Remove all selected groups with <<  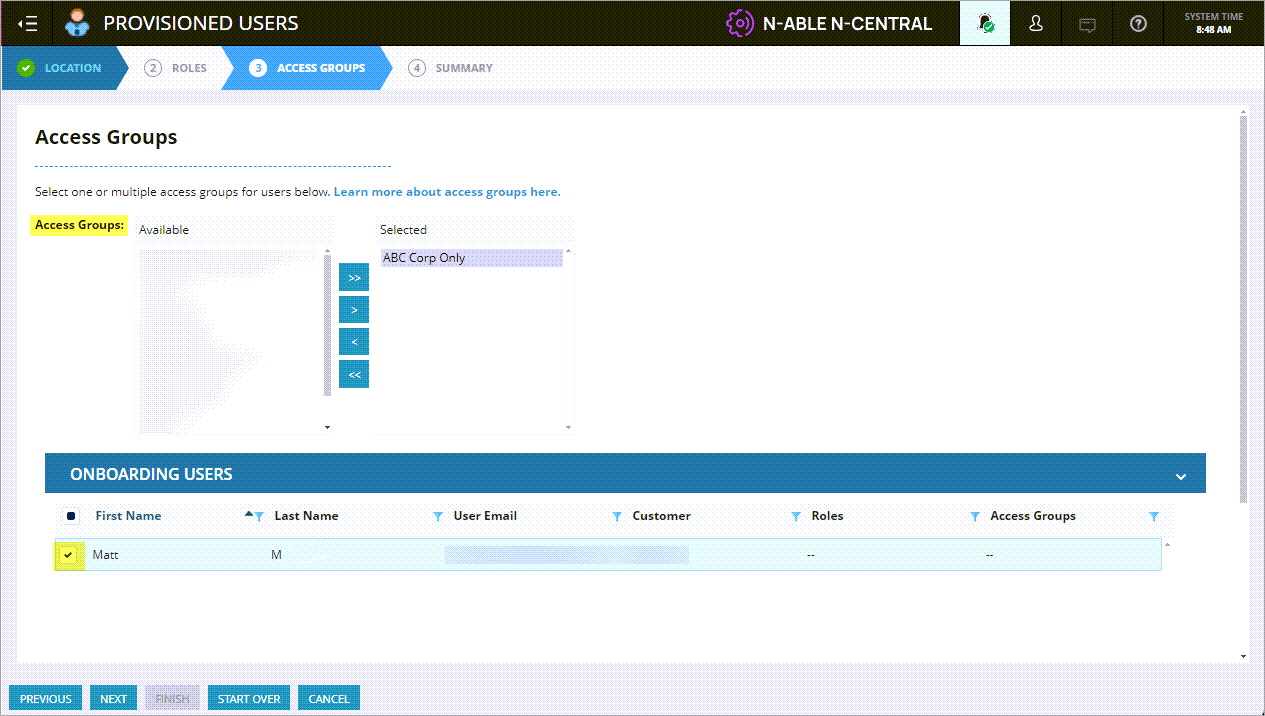(354, 375)
